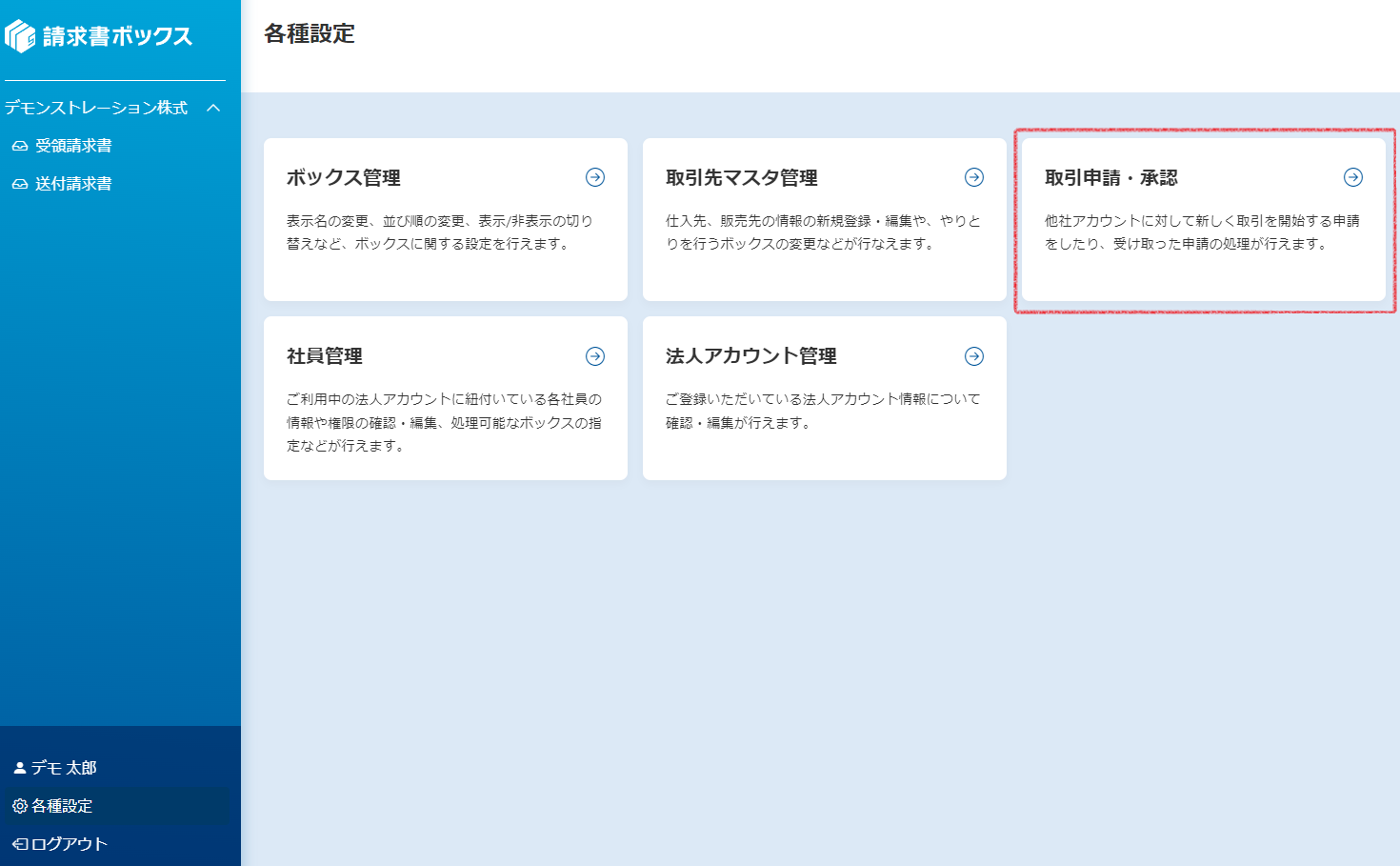Select the ボックス管理 card title
This screenshot has width=1400, height=866.
tap(344, 178)
